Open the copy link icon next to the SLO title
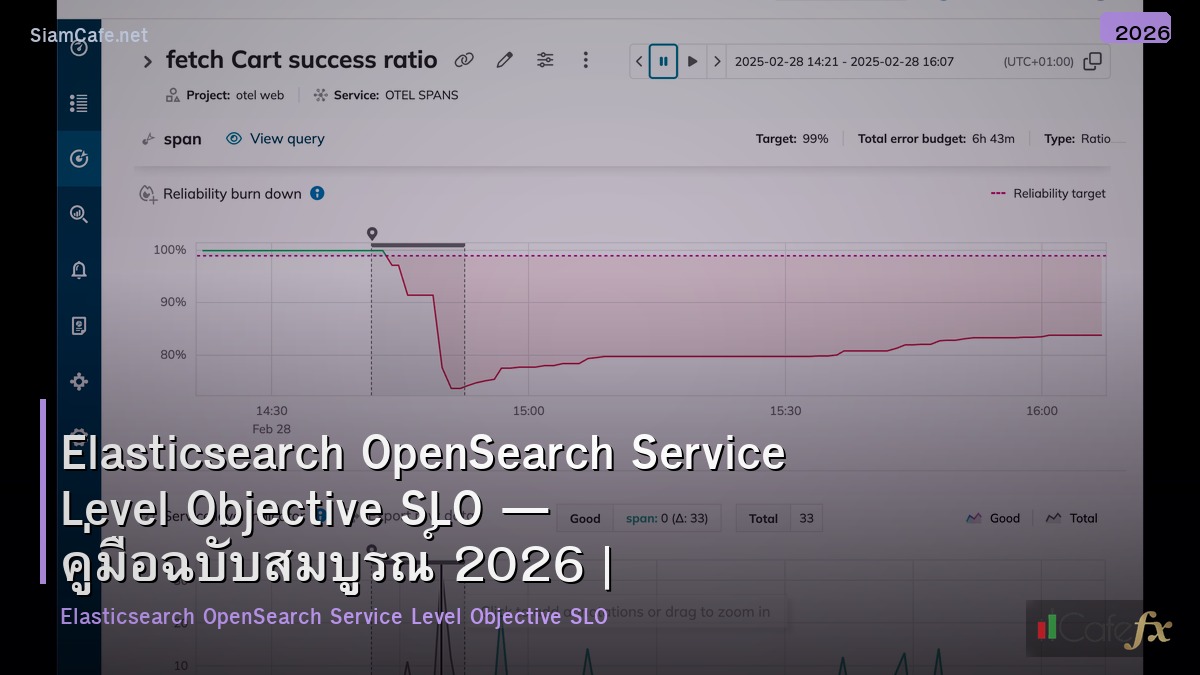 pos(464,60)
